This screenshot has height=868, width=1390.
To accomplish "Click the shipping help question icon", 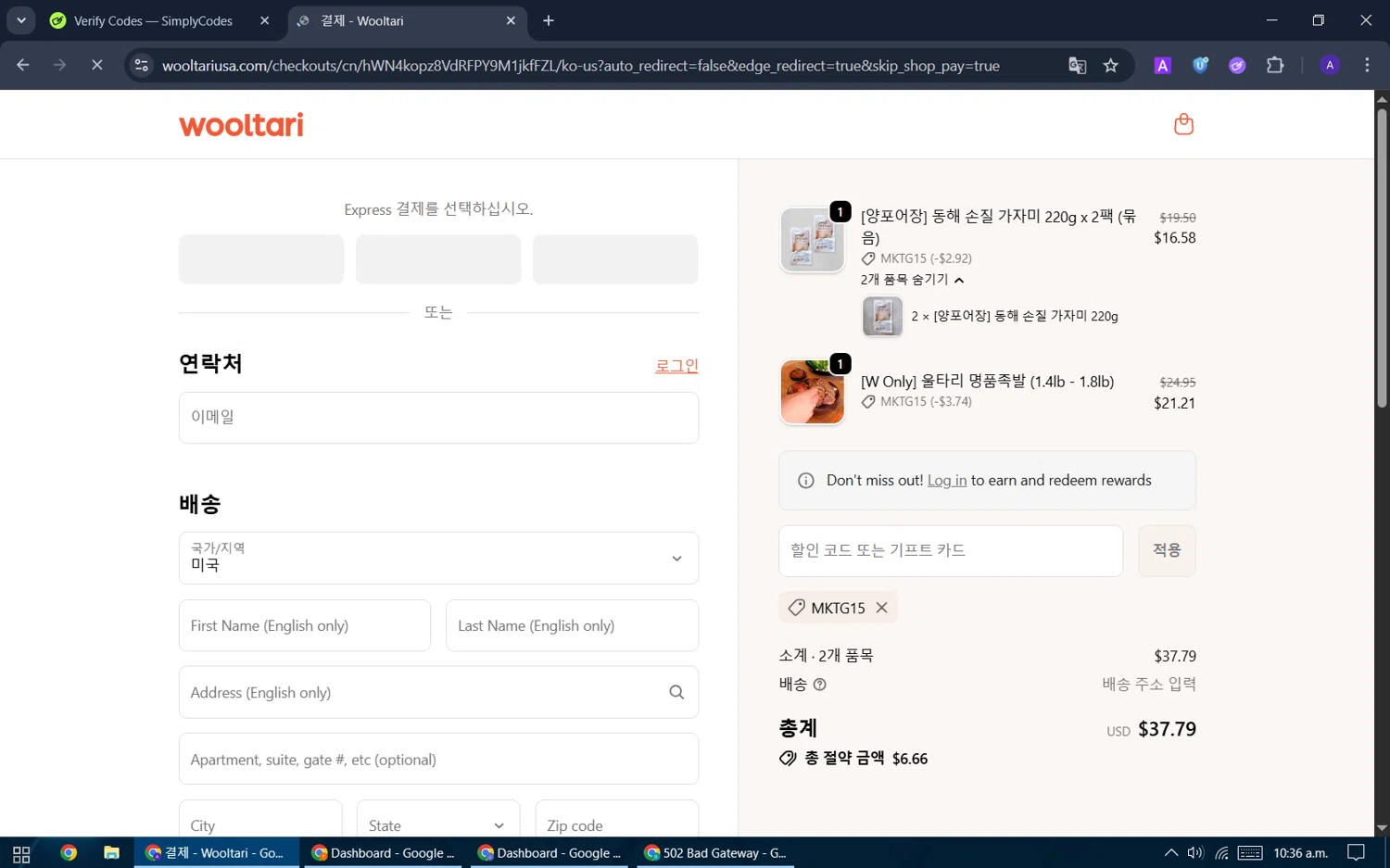I will pos(819,685).
